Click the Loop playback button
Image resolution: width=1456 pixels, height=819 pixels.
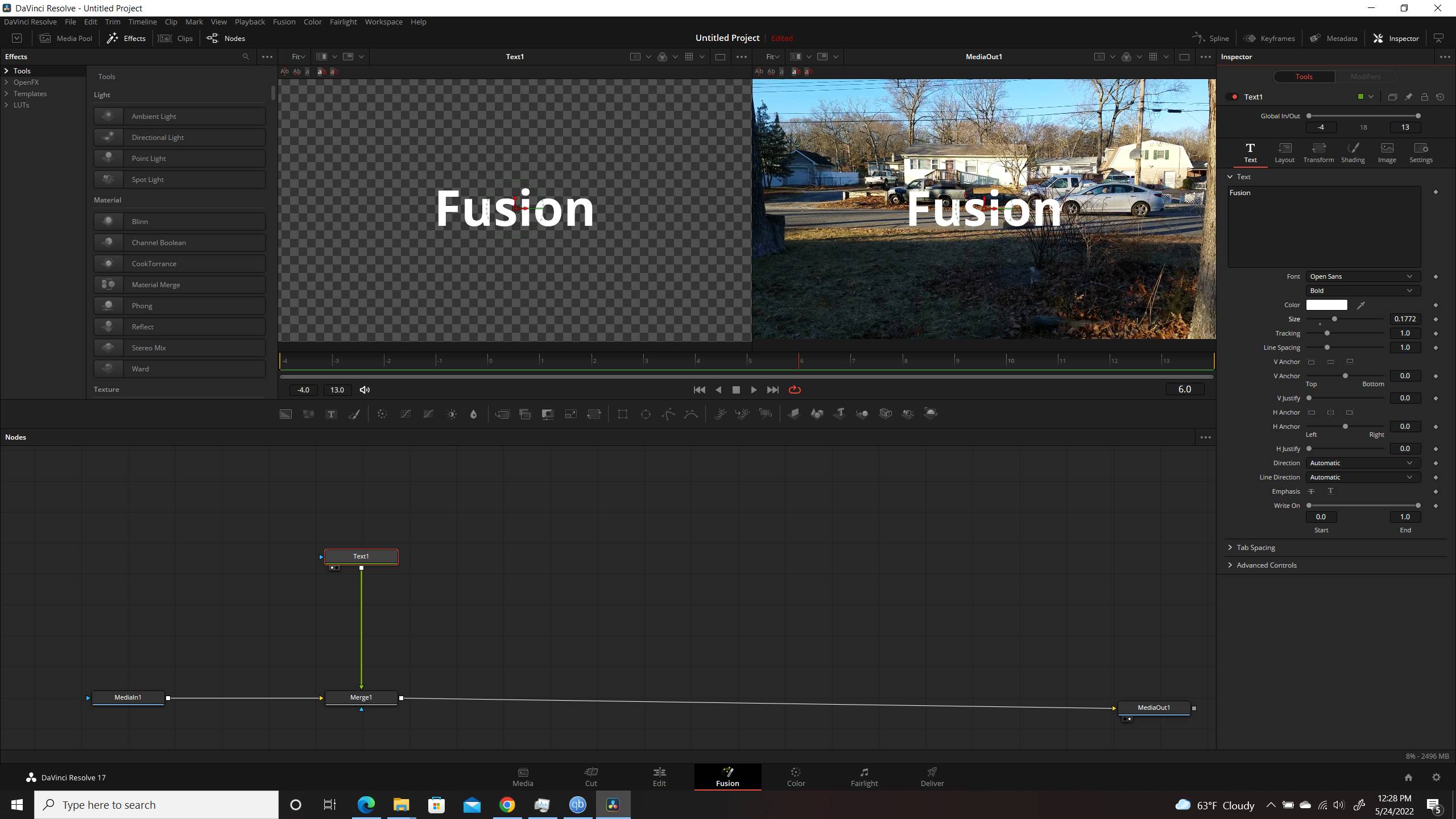point(795,390)
